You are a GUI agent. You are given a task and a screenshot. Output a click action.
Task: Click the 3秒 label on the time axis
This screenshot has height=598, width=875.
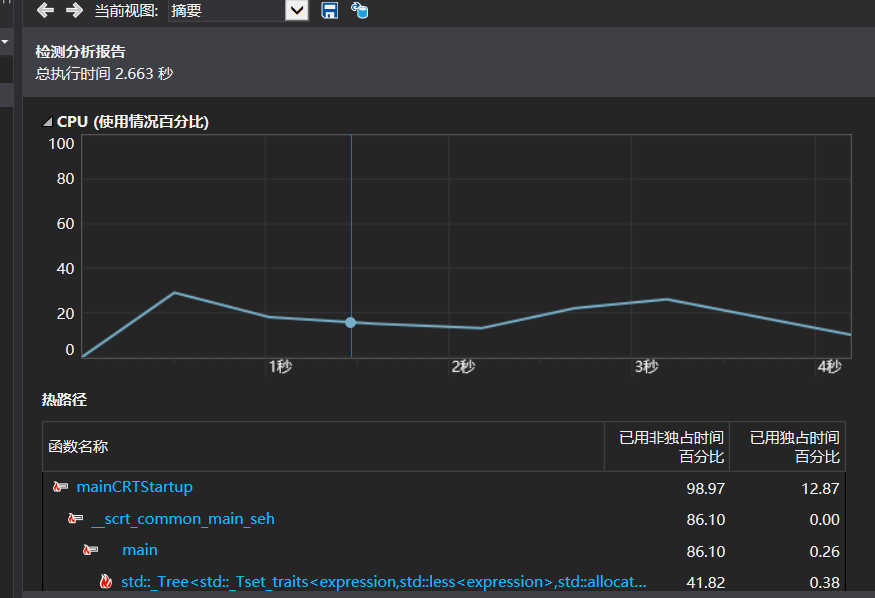646,366
